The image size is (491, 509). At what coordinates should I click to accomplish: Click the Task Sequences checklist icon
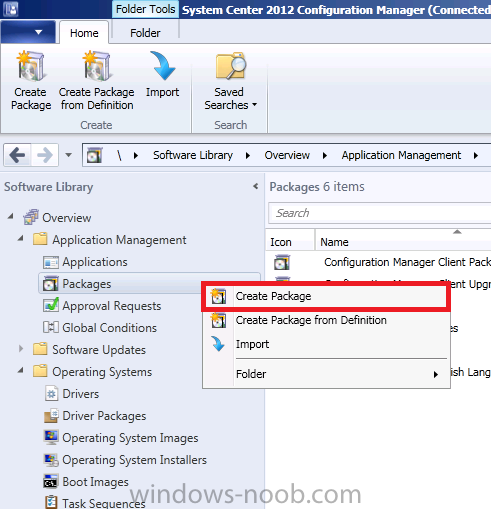click(x=51, y=502)
